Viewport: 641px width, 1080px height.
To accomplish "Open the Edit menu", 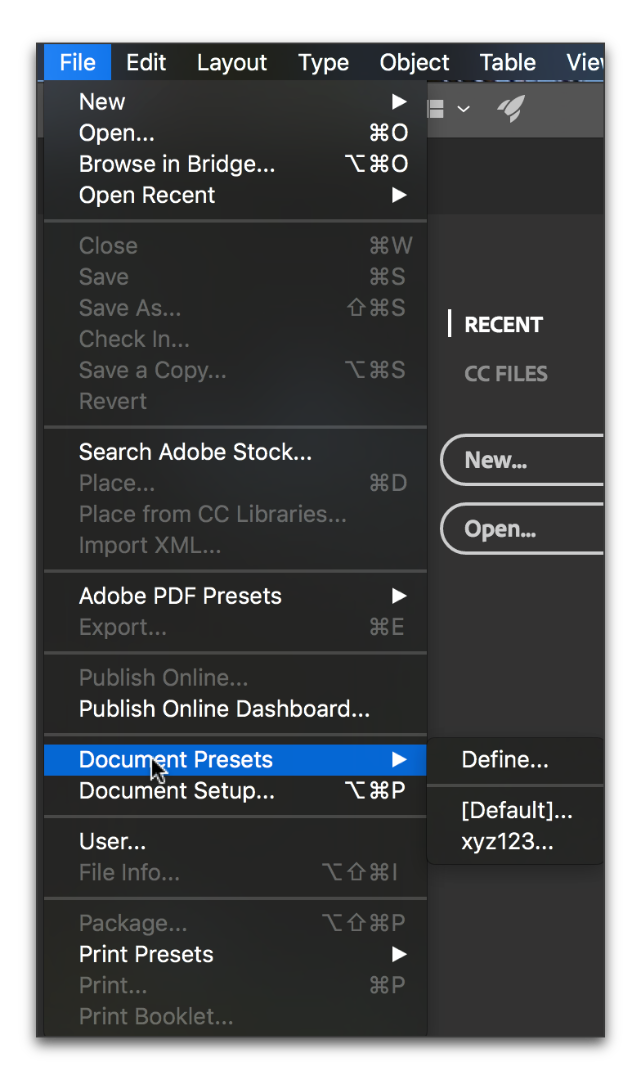I will coord(146,62).
